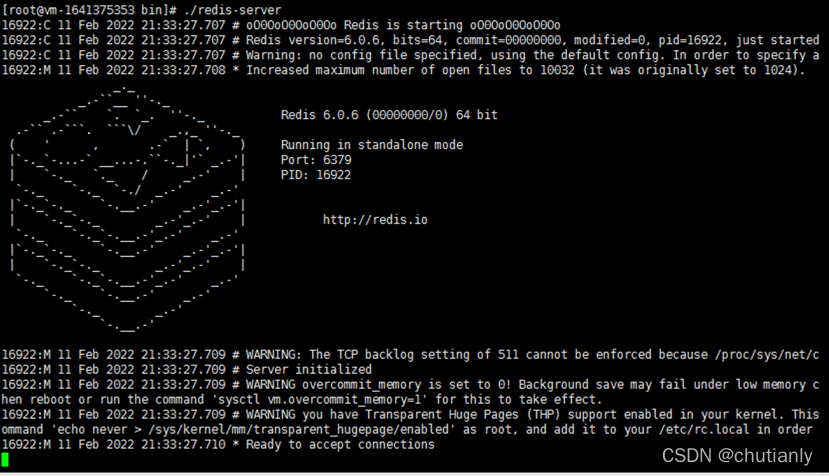Click the 'Redis version=6.0.6' log line
This screenshot has width=829, height=476.
410,40
